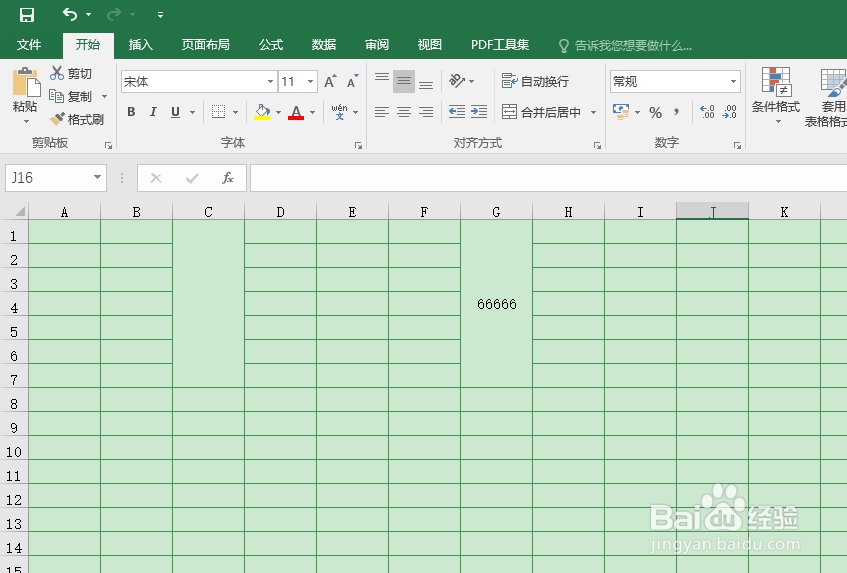Activate the 格式刷 format painter

(76, 119)
